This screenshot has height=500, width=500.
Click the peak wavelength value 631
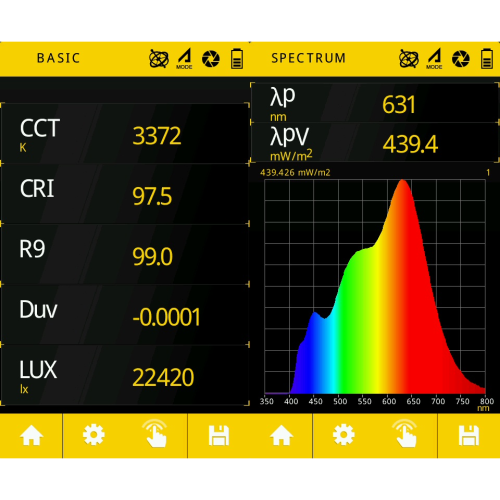pos(399,105)
